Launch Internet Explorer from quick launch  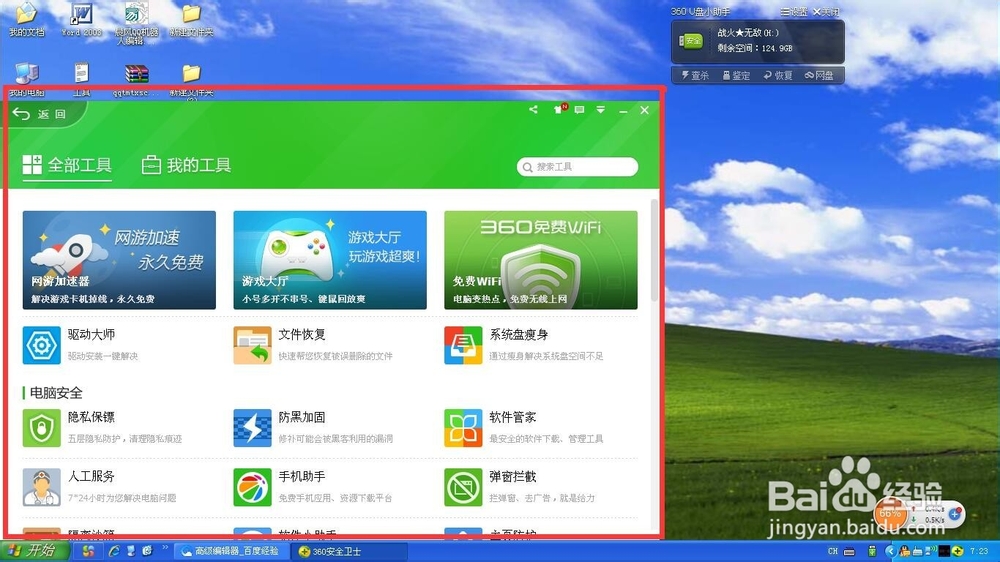pyautogui.click(x=114, y=551)
